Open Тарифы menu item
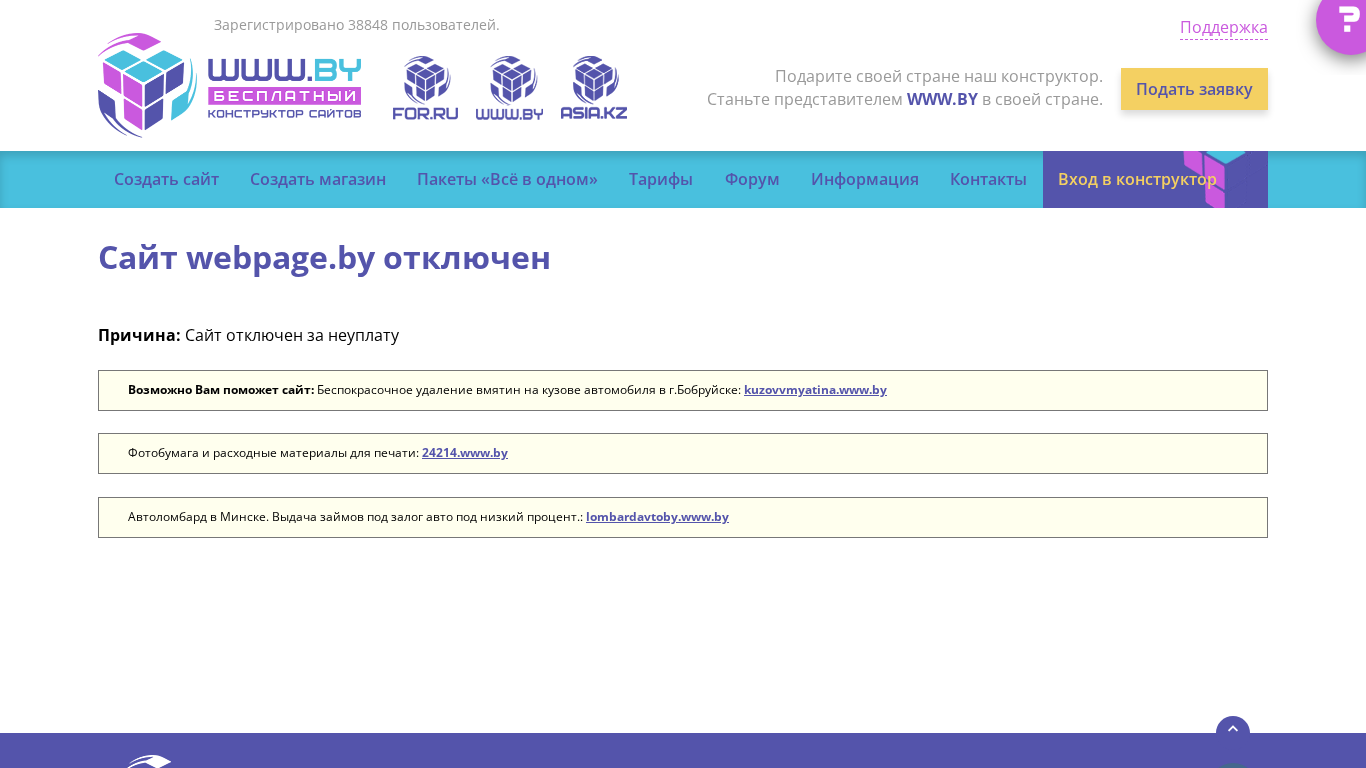Image resolution: width=1366 pixels, height=768 pixels. pyautogui.click(x=661, y=179)
